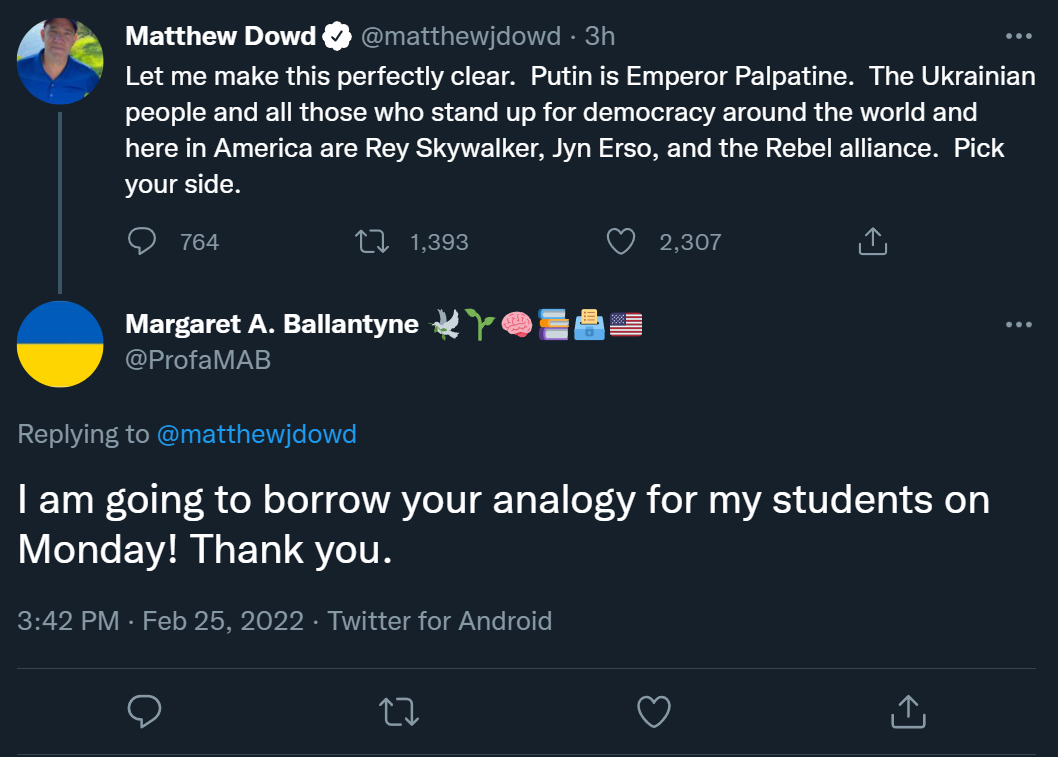Image resolution: width=1058 pixels, height=757 pixels.
Task: Open the @ProfaMAB profile handle
Action: click(198, 359)
